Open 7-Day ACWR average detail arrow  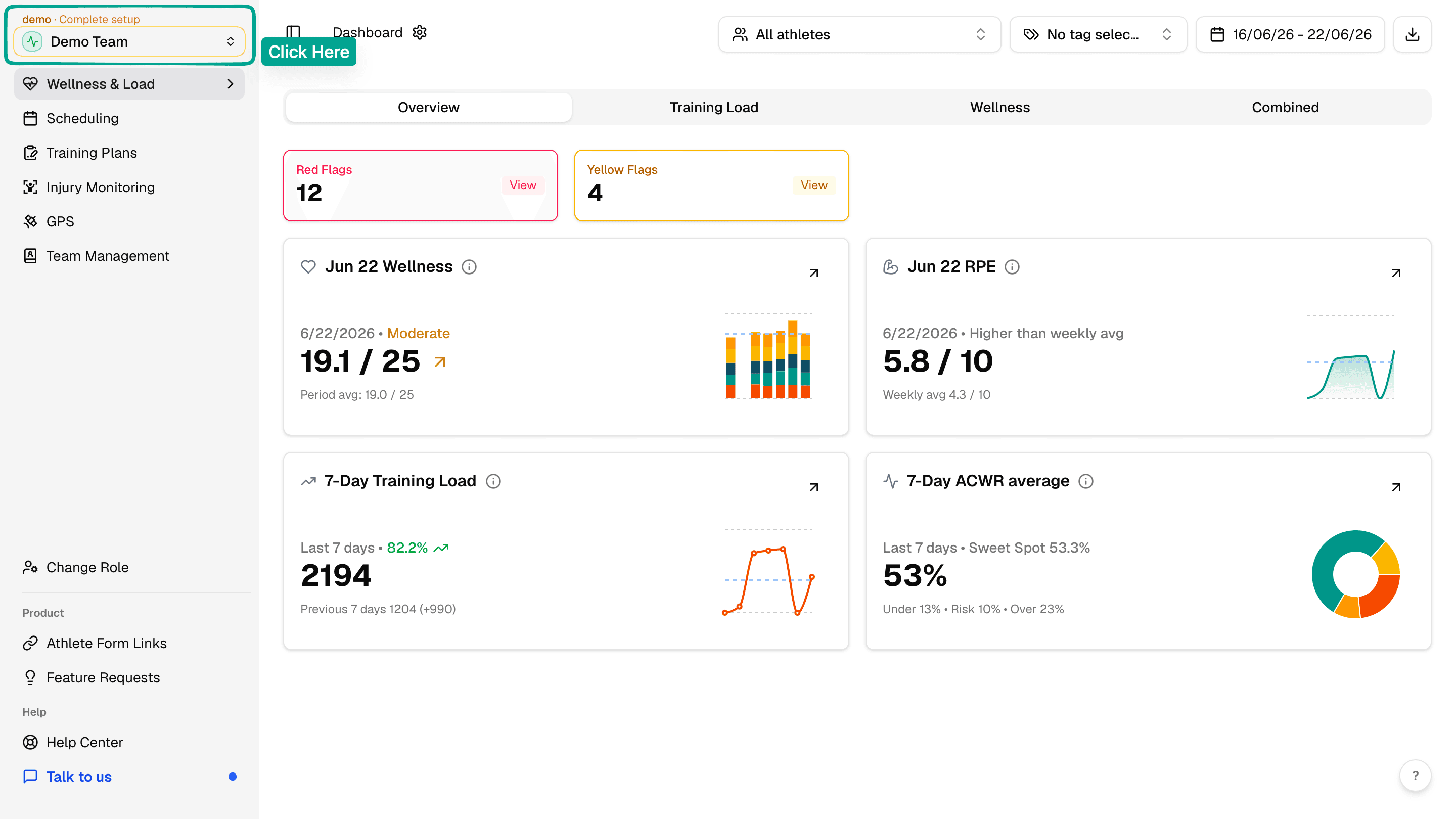point(1396,487)
